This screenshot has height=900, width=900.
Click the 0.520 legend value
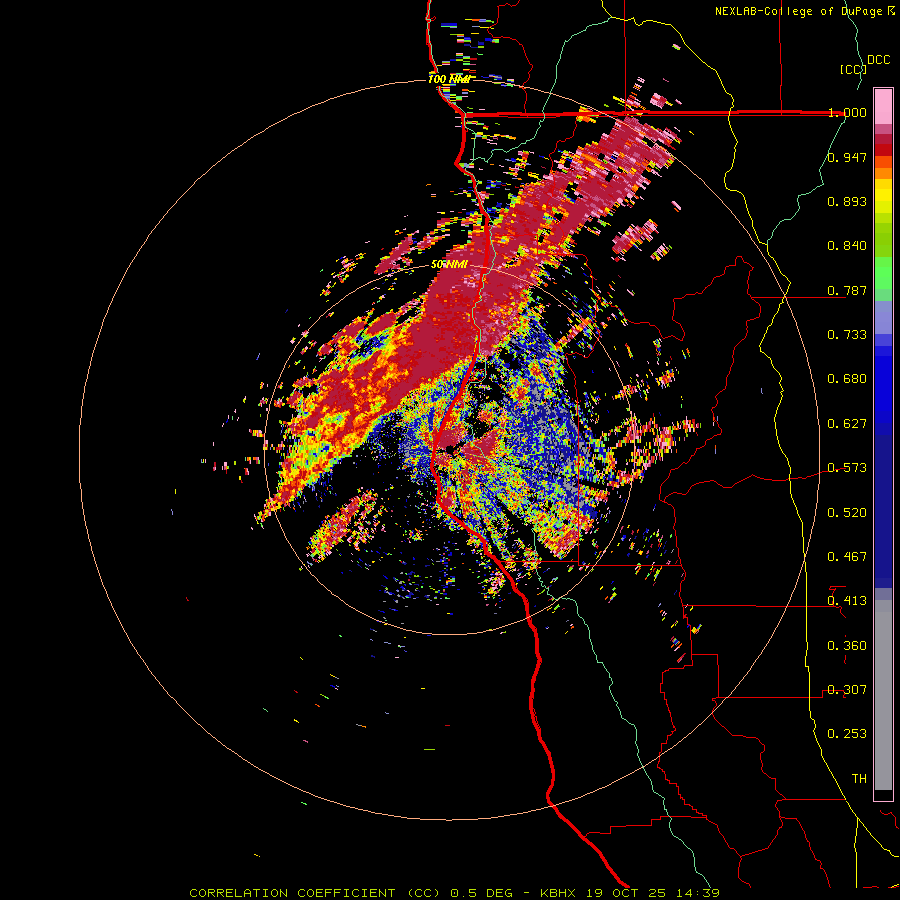point(847,513)
